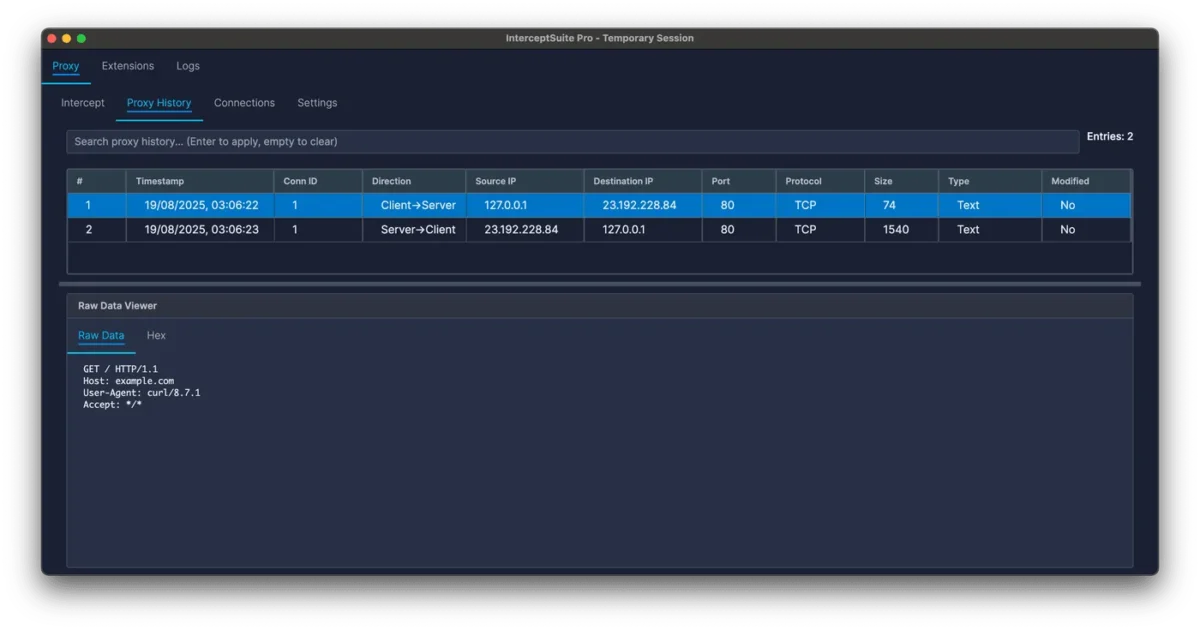Click the User-Agent: curl/8.7.1 line
The image size is (1200, 630).
pyautogui.click(x=141, y=393)
